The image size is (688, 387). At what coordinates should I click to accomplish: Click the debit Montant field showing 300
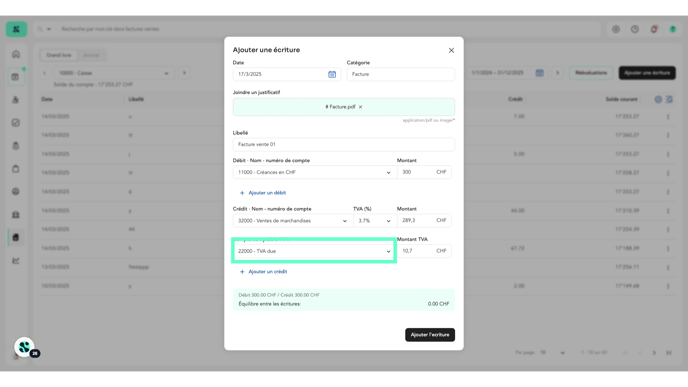pyautogui.click(x=424, y=172)
